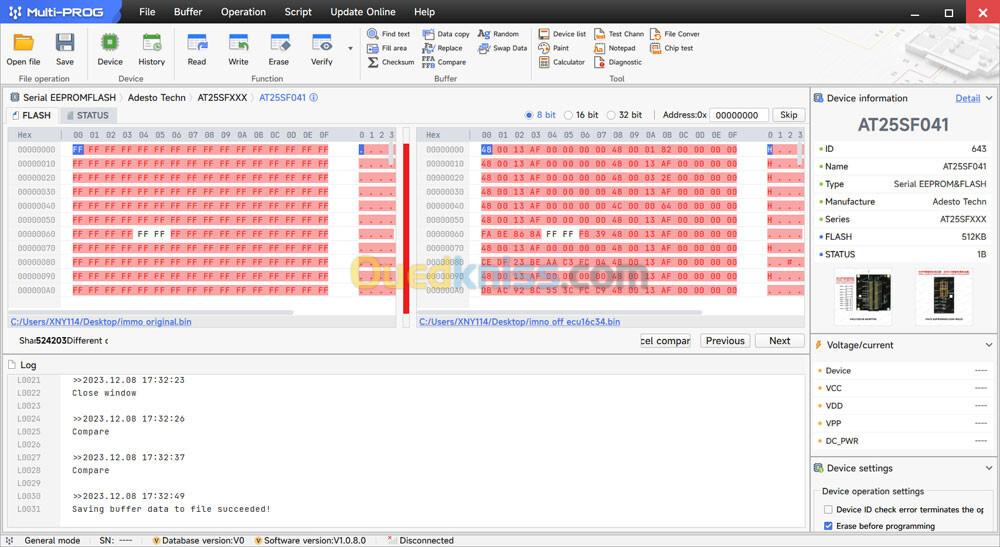This screenshot has width=1000, height=547.
Task: Click the Next difference button
Action: tap(779, 341)
